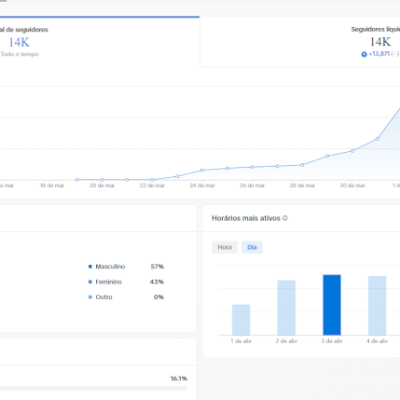Click the Masculino legend color square
The image size is (400, 400).
90,266
